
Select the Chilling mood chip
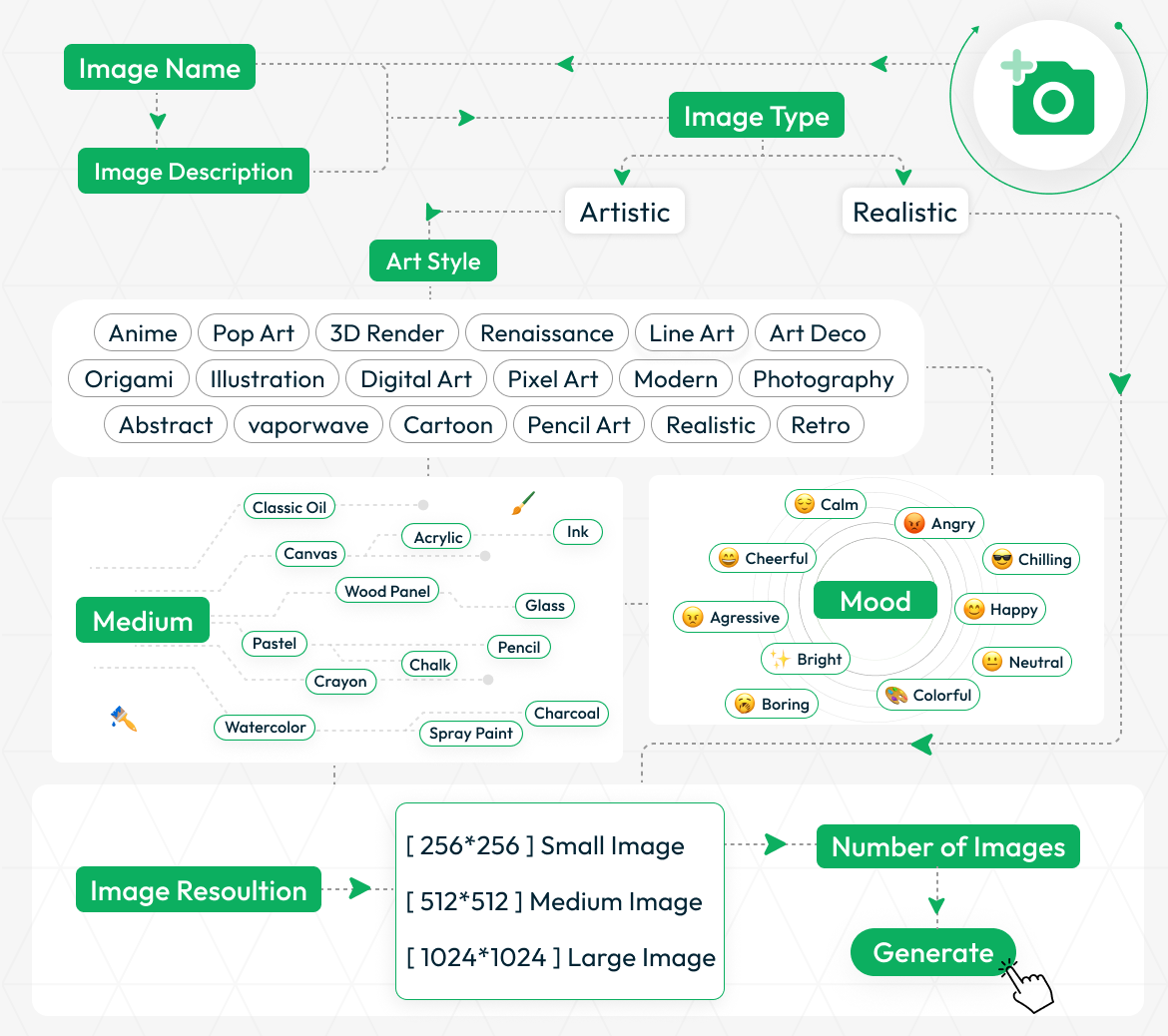coord(1031,559)
